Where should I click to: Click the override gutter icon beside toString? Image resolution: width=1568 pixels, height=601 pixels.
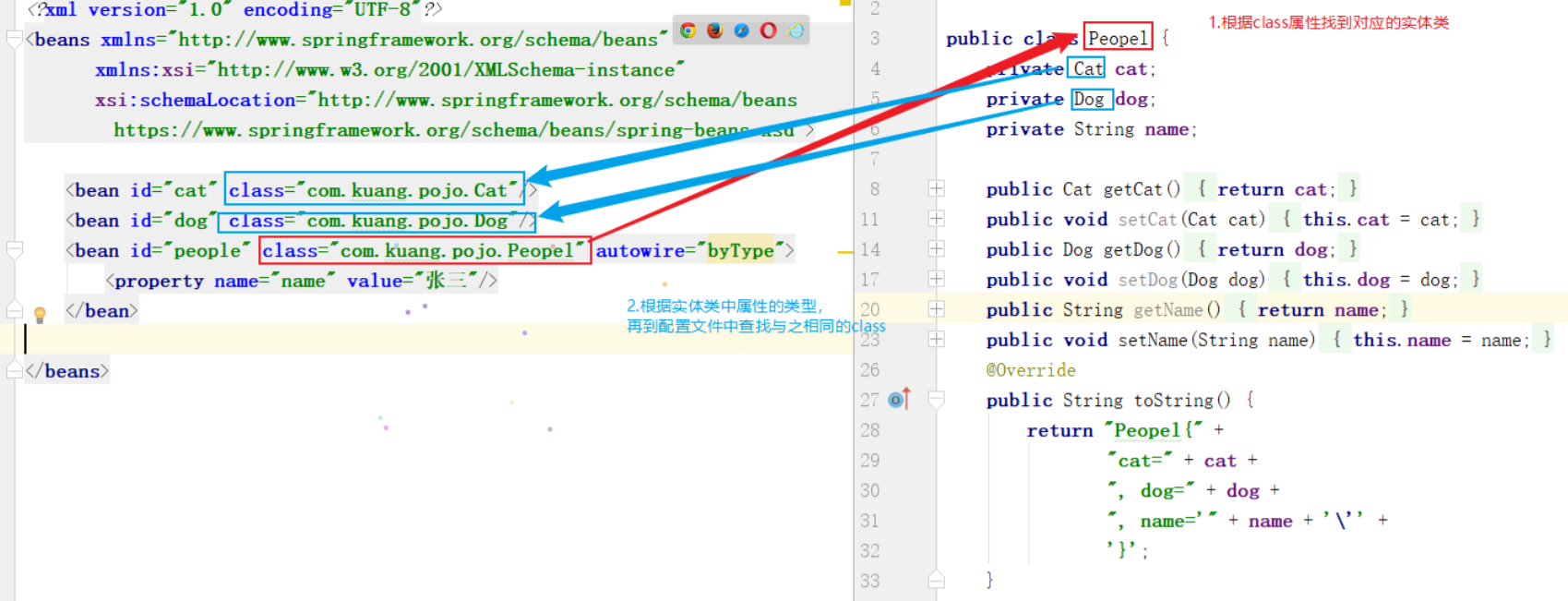[900, 399]
